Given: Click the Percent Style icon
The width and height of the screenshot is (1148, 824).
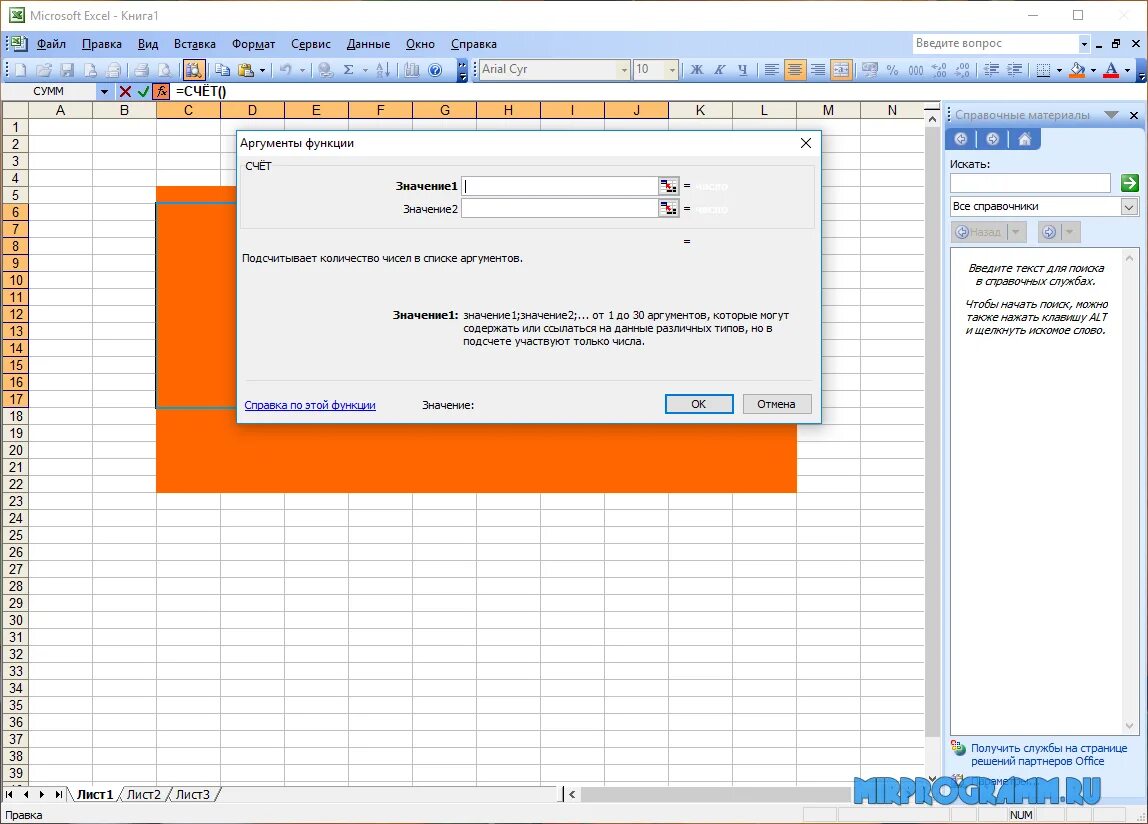Looking at the screenshot, I should click(892, 69).
